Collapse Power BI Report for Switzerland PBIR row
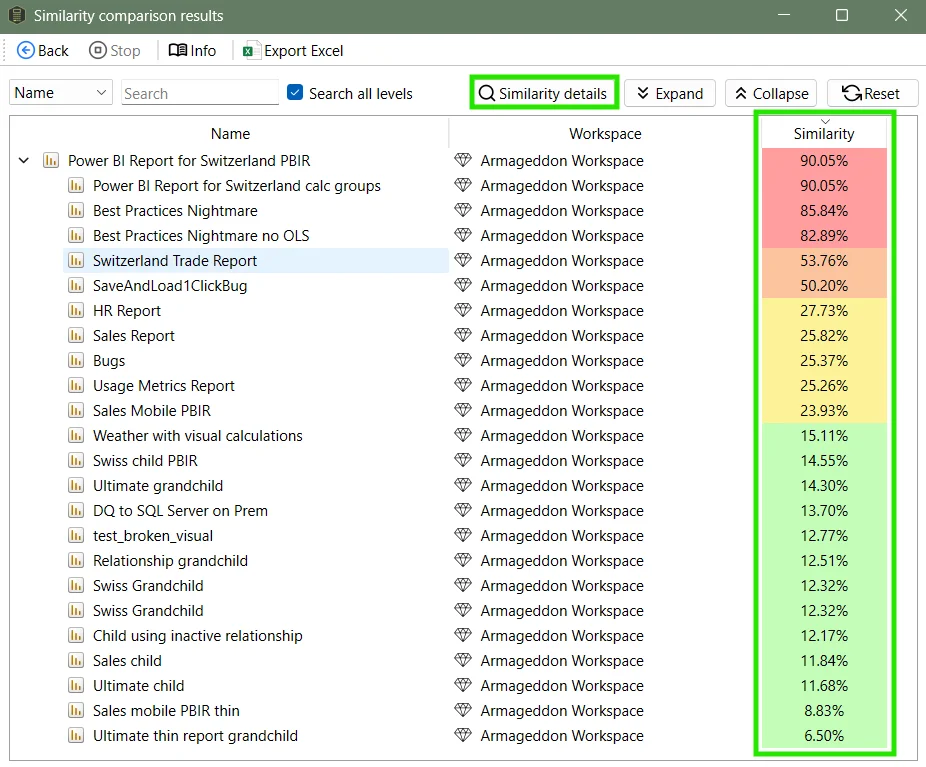926x767 pixels. [x=24, y=161]
